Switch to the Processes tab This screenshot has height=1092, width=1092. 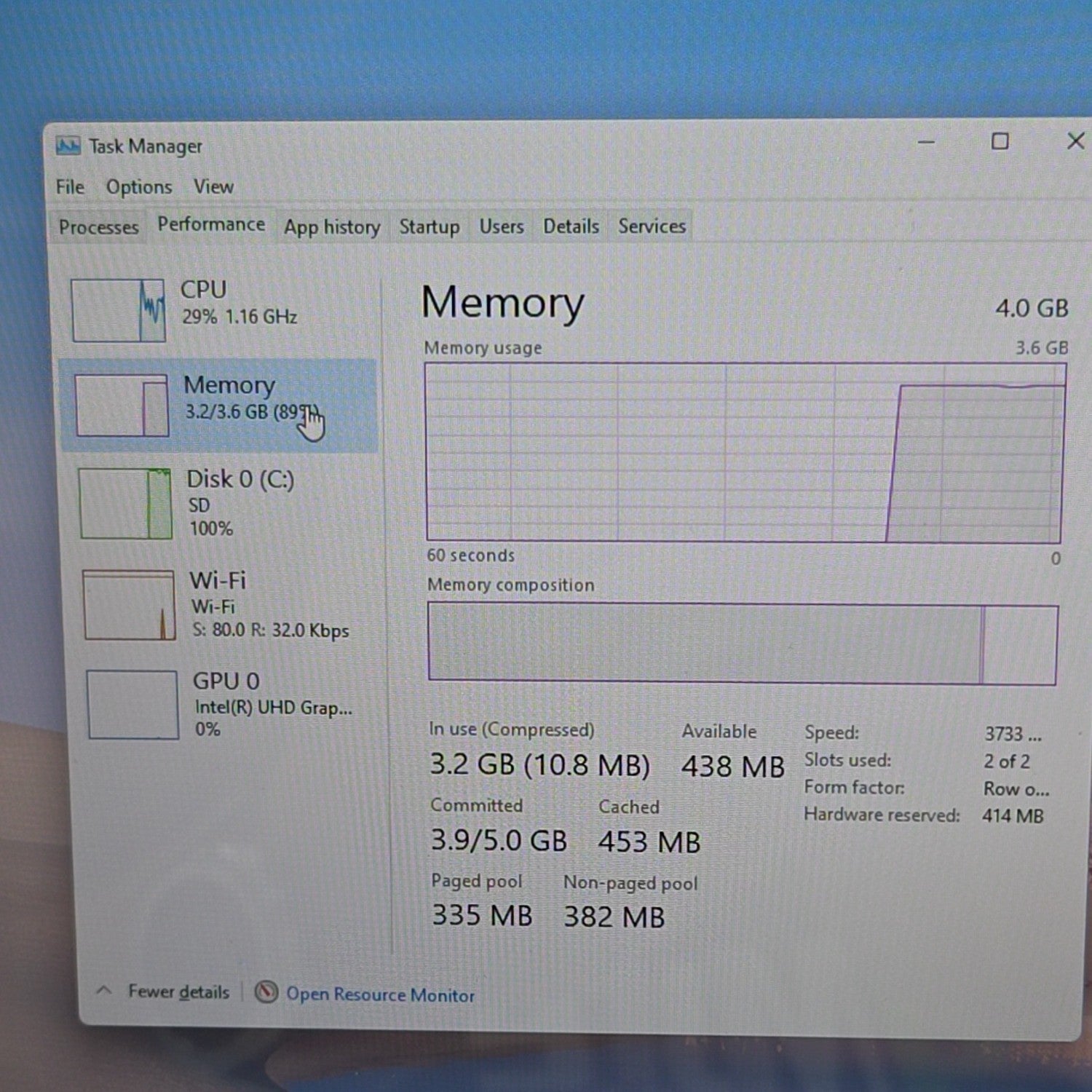pos(98,227)
